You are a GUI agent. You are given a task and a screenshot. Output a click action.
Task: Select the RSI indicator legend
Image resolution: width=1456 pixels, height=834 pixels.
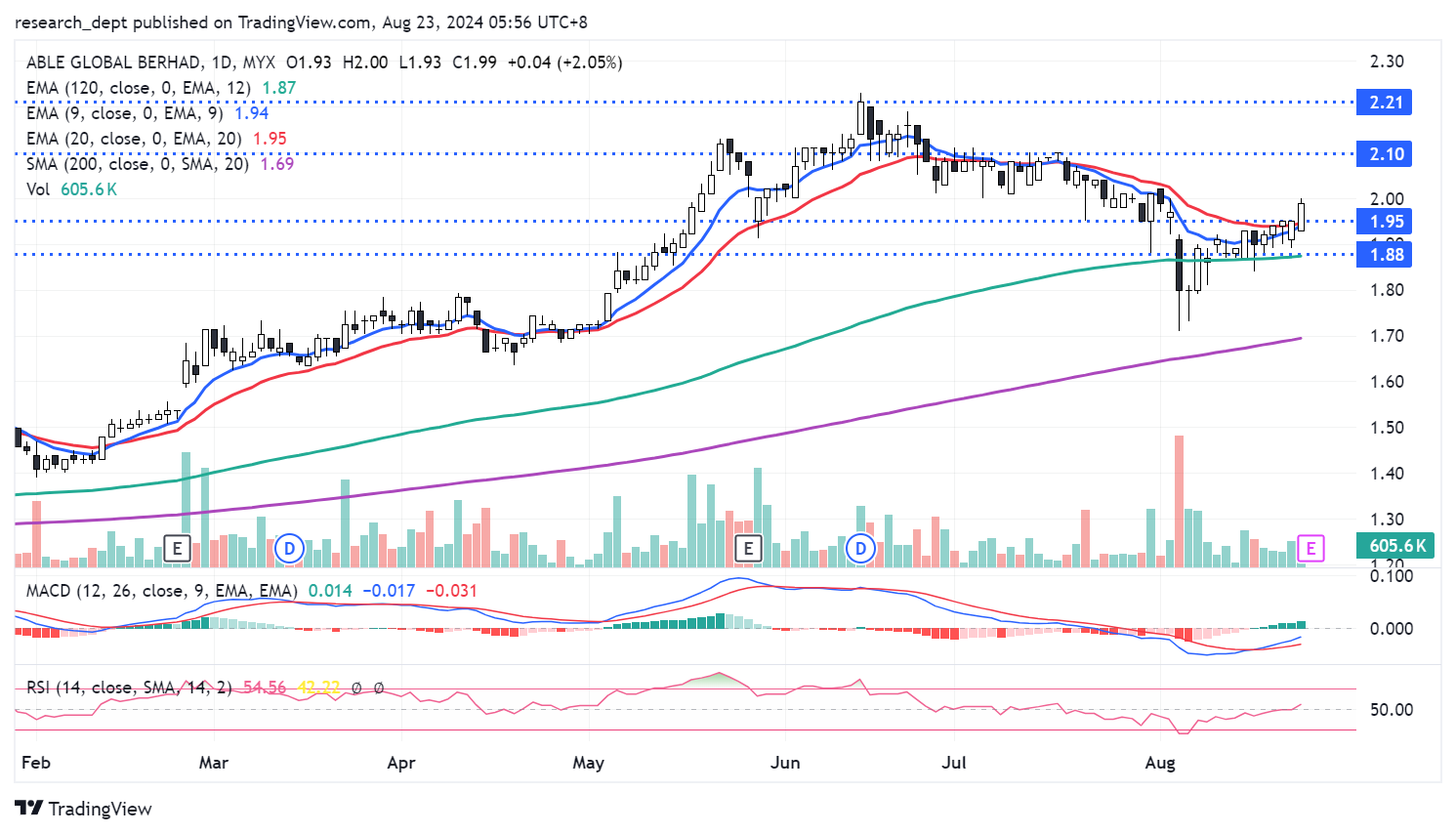(x=129, y=688)
